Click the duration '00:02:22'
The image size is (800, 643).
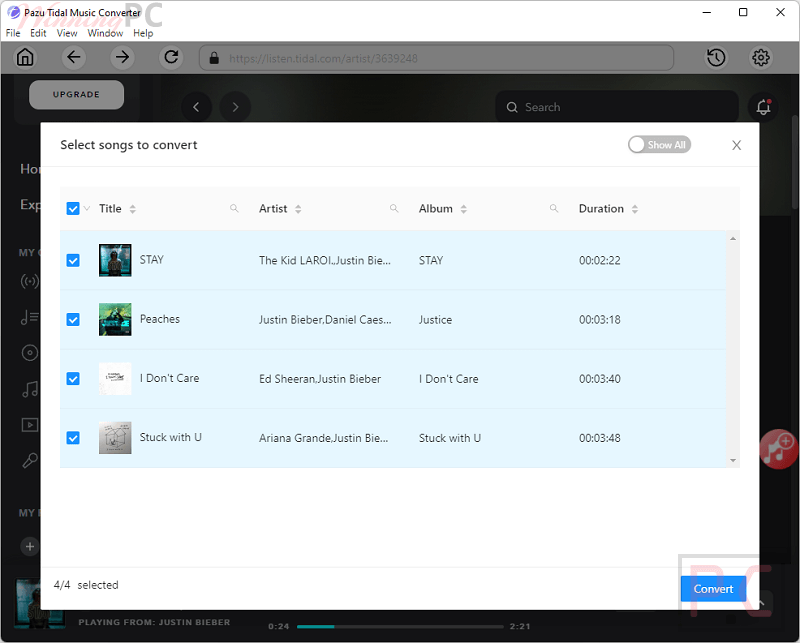pyautogui.click(x=599, y=261)
